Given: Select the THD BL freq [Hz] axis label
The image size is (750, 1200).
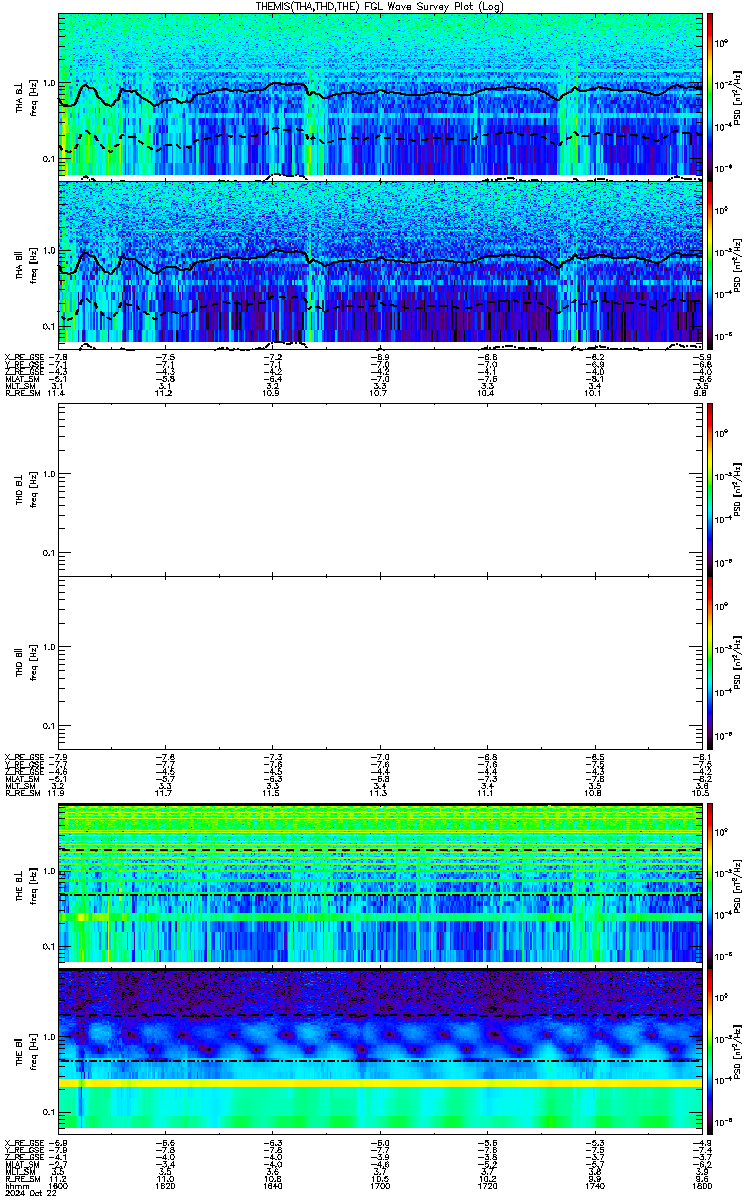Looking at the screenshot, I should 25,489.
